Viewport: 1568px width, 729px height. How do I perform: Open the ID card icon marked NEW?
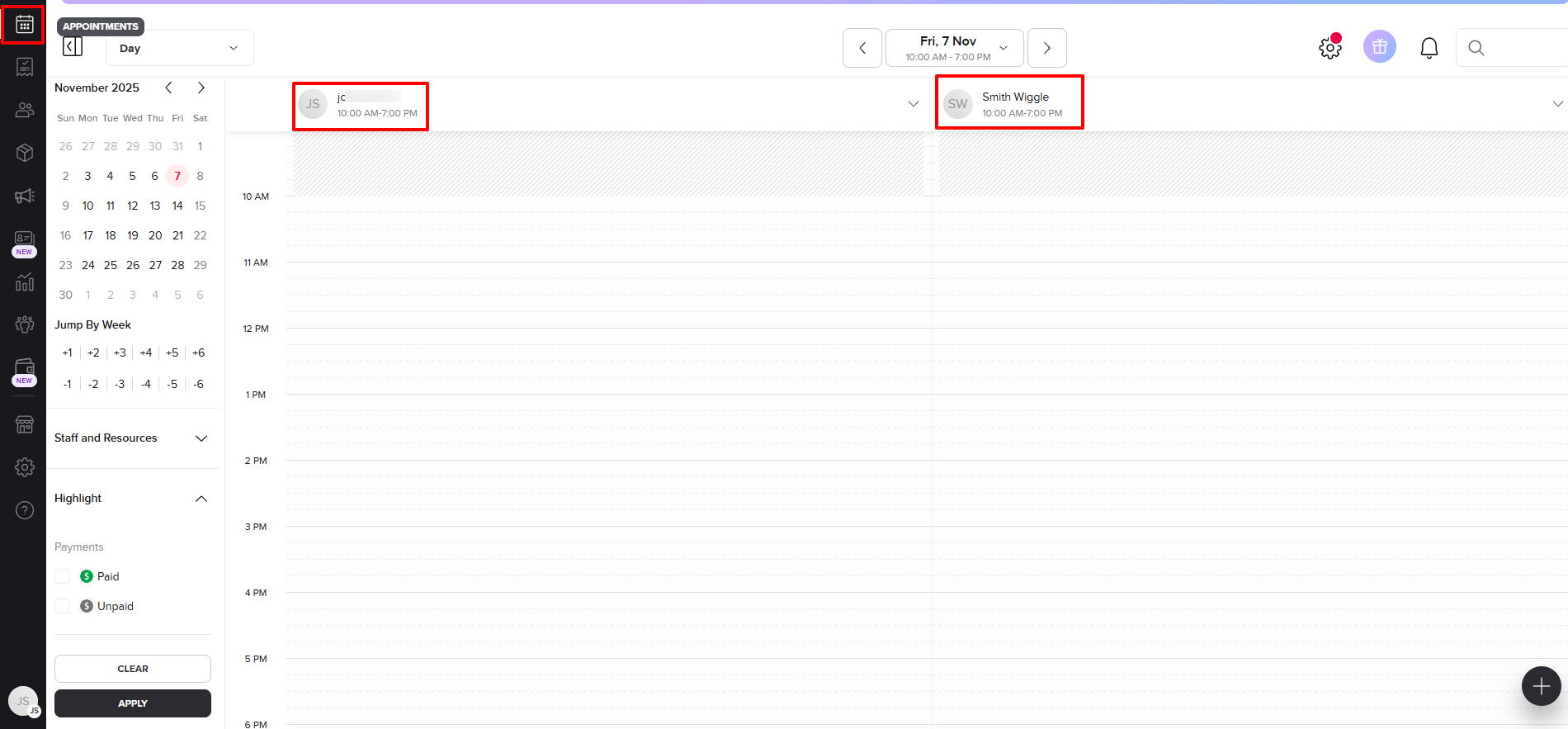pyautogui.click(x=25, y=243)
